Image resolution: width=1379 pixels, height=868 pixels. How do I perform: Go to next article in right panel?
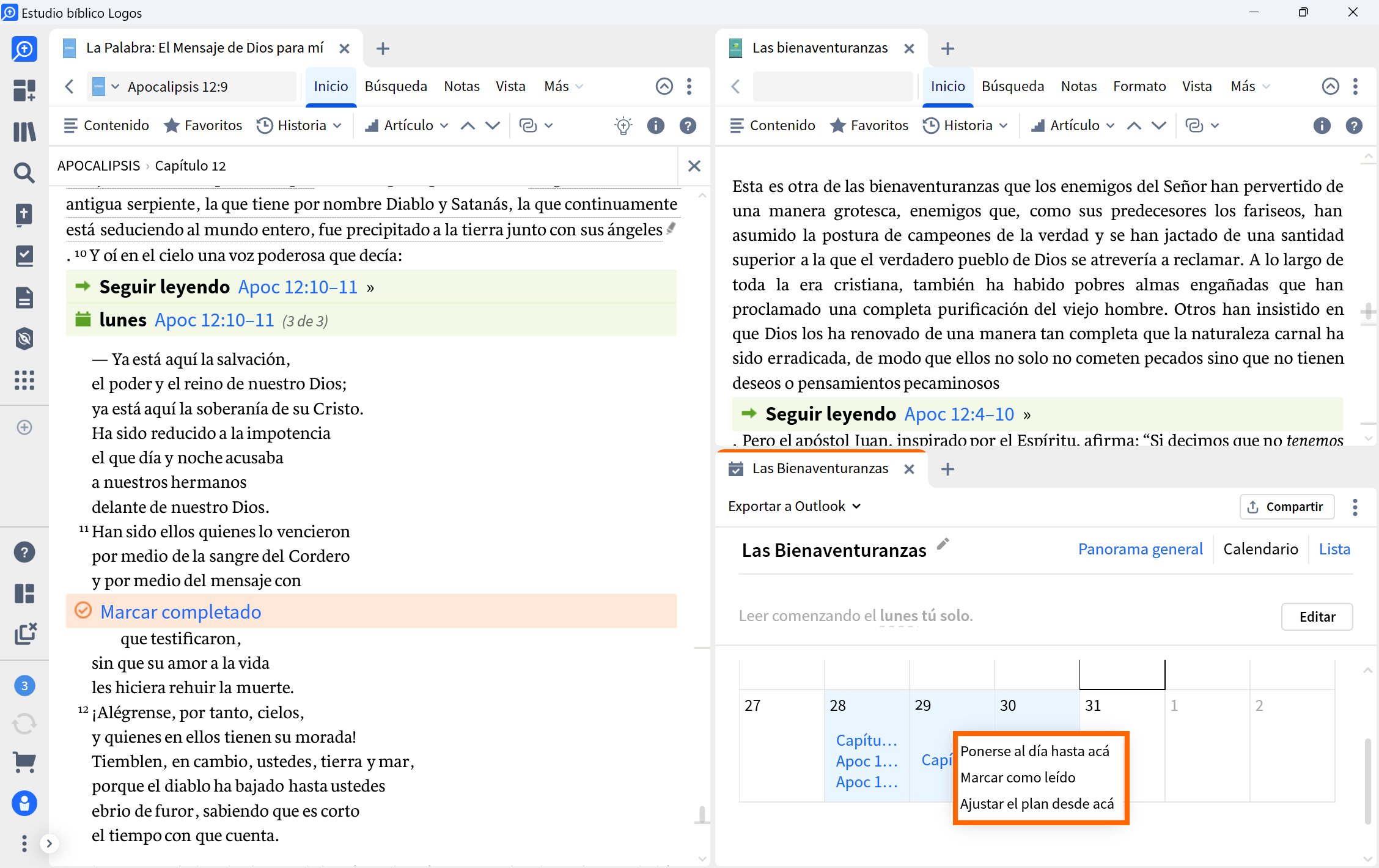pos(1159,125)
